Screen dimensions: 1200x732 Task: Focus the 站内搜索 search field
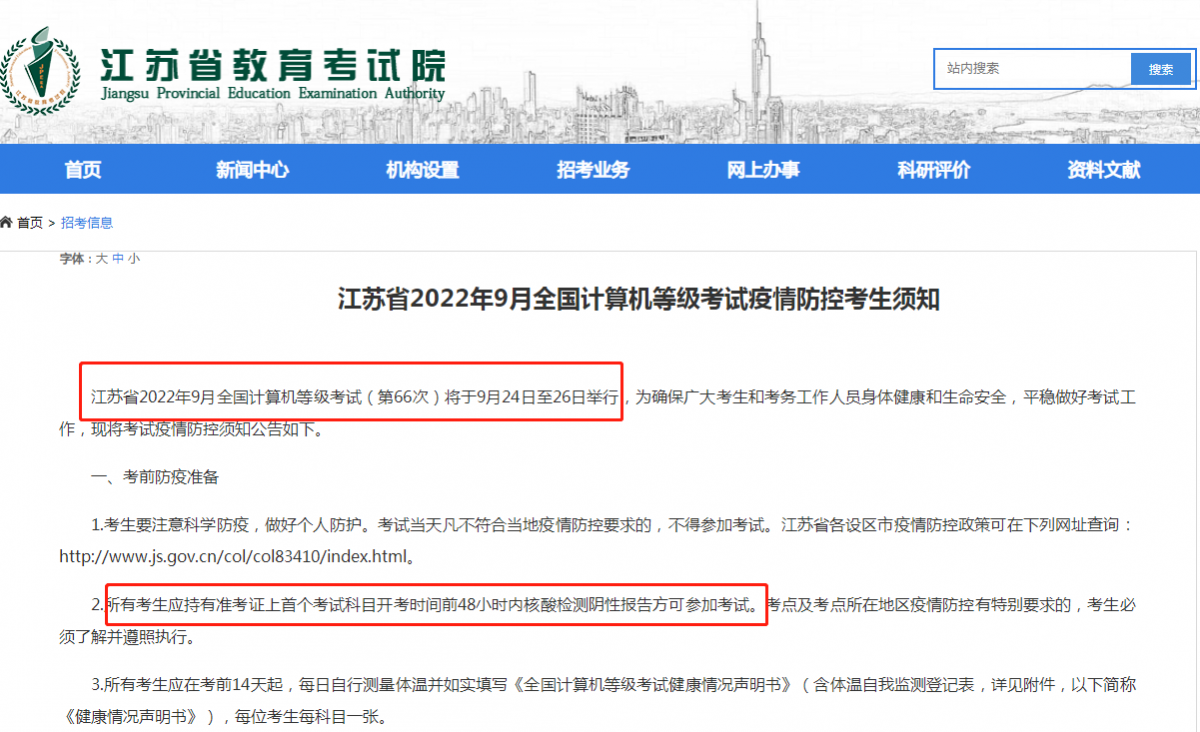(x=1034, y=69)
